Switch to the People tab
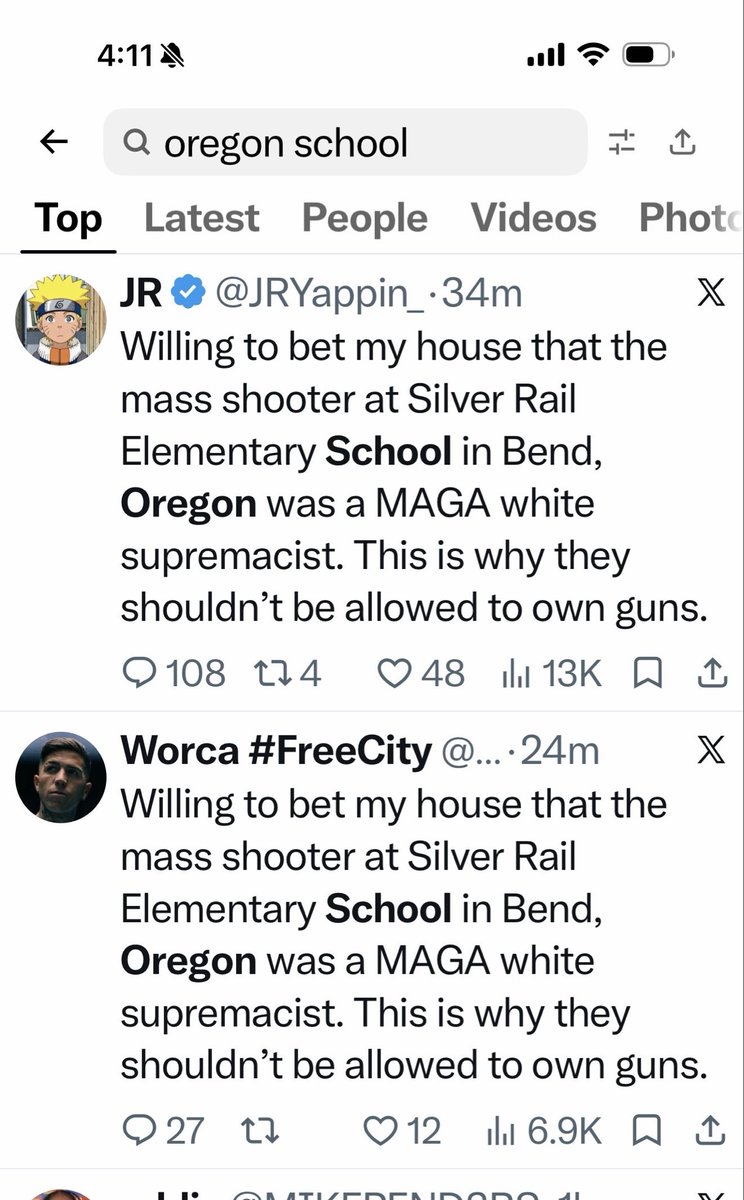The image size is (744, 1200). (364, 218)
